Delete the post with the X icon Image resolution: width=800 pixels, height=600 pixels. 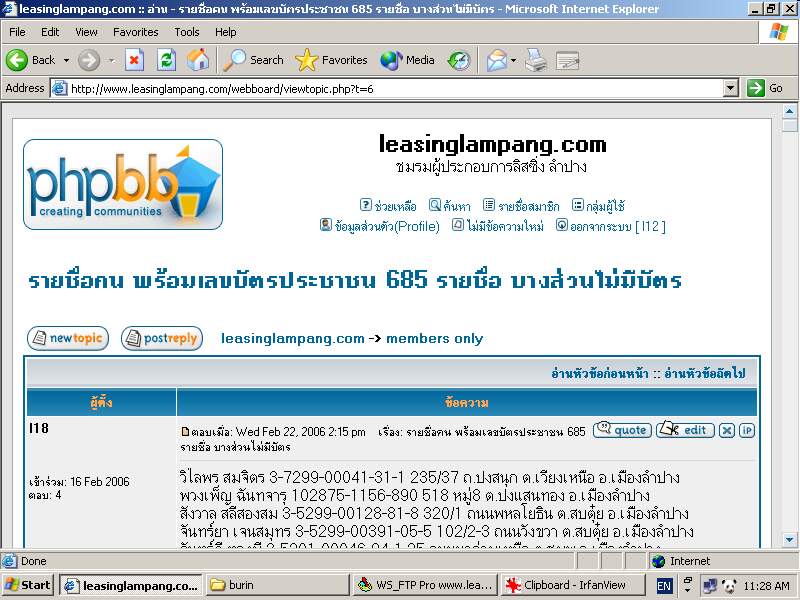727,430
